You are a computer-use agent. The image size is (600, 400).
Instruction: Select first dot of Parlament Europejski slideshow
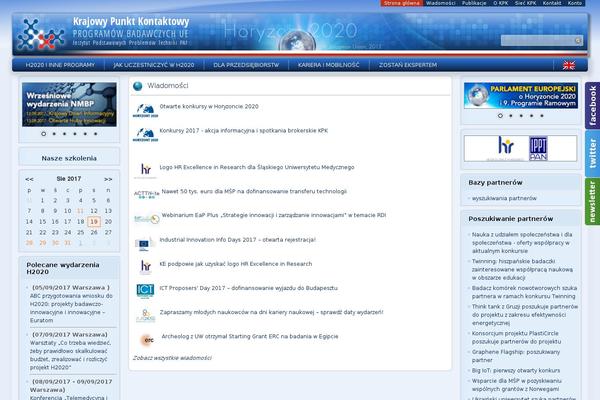click(500, 116)
